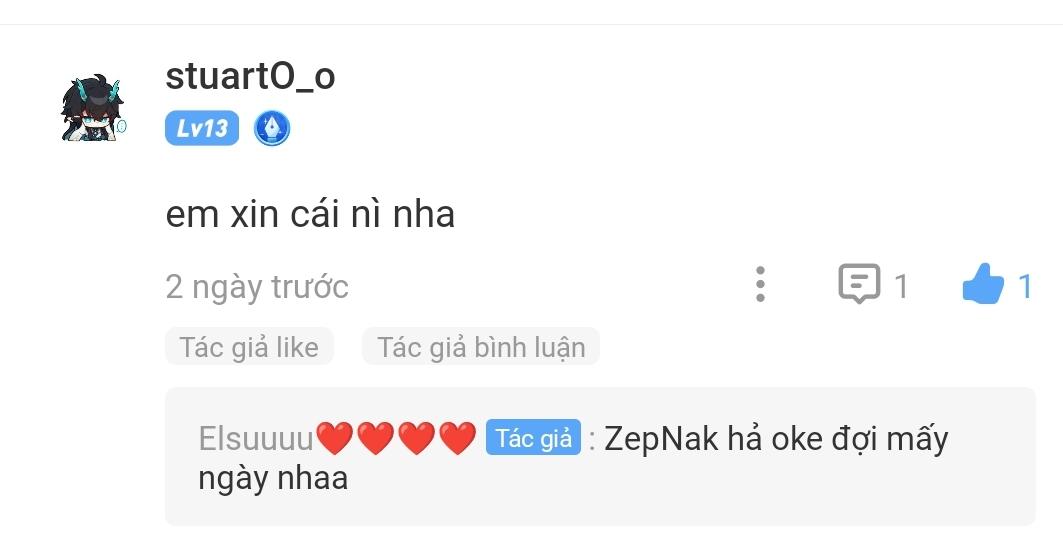Select the "Tác giả bình luận" tag
1063x548 pixels.
481,347
